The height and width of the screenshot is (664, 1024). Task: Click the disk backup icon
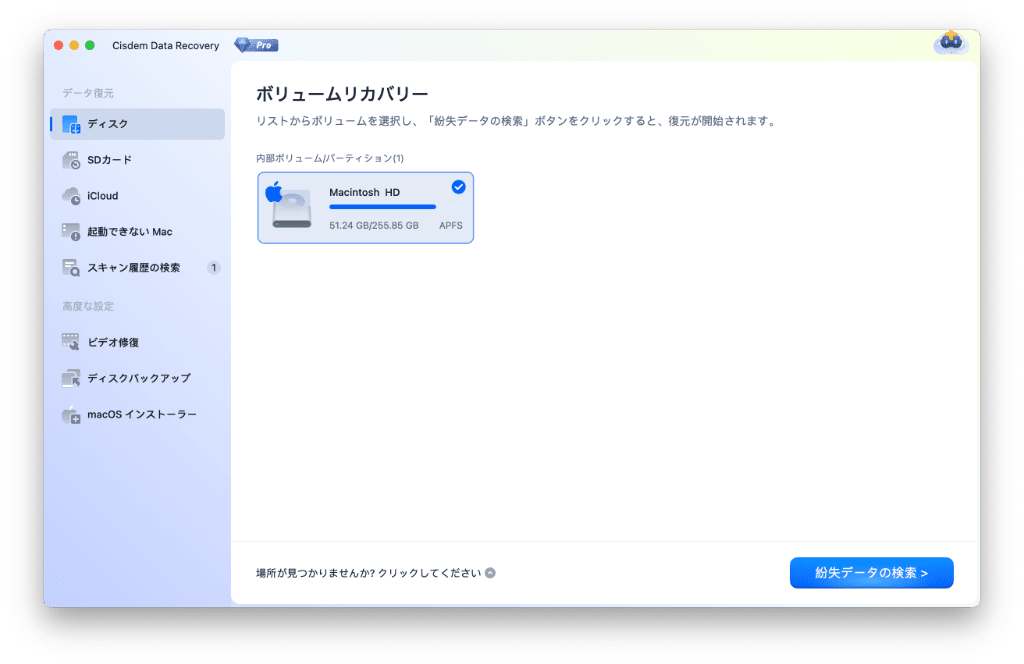click(71, 378)
